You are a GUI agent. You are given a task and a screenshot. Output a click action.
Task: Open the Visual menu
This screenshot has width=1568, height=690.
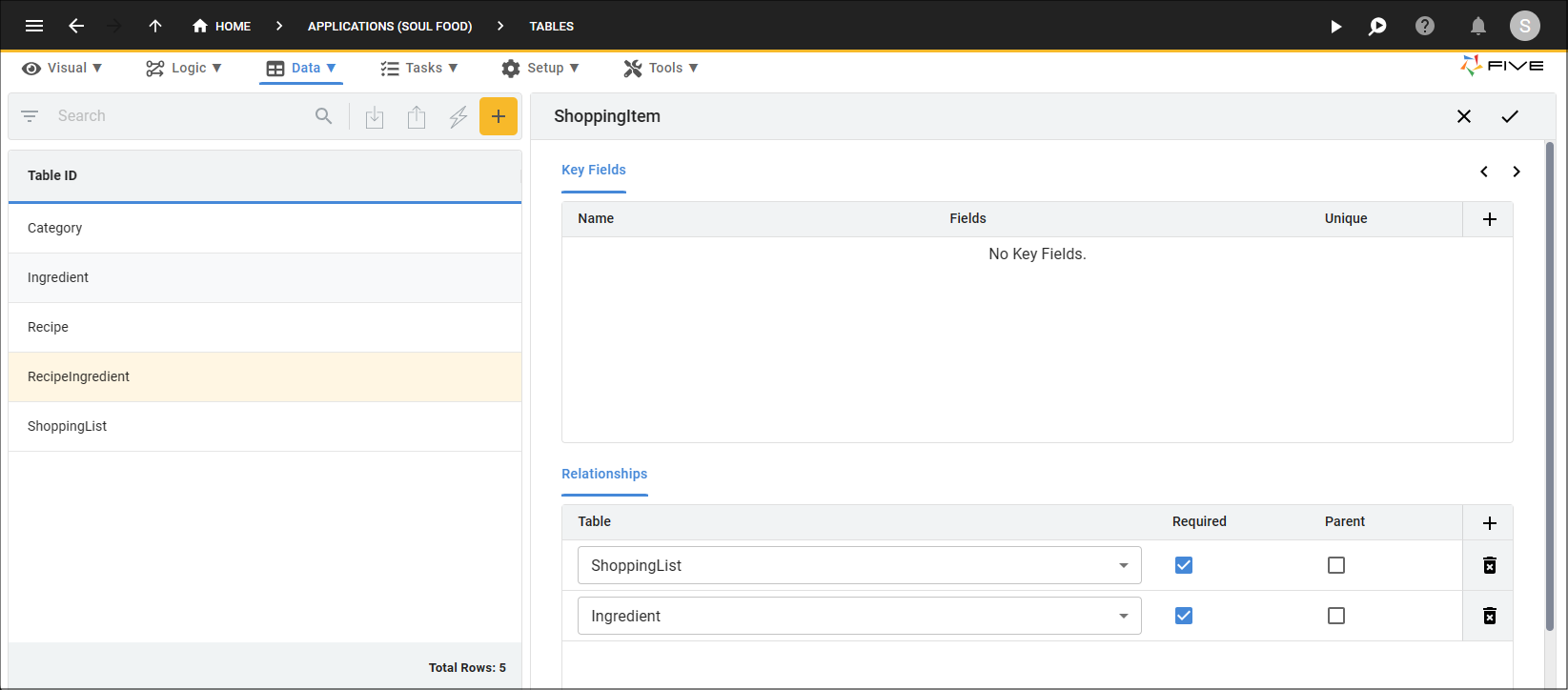click(x=62, y=68)
